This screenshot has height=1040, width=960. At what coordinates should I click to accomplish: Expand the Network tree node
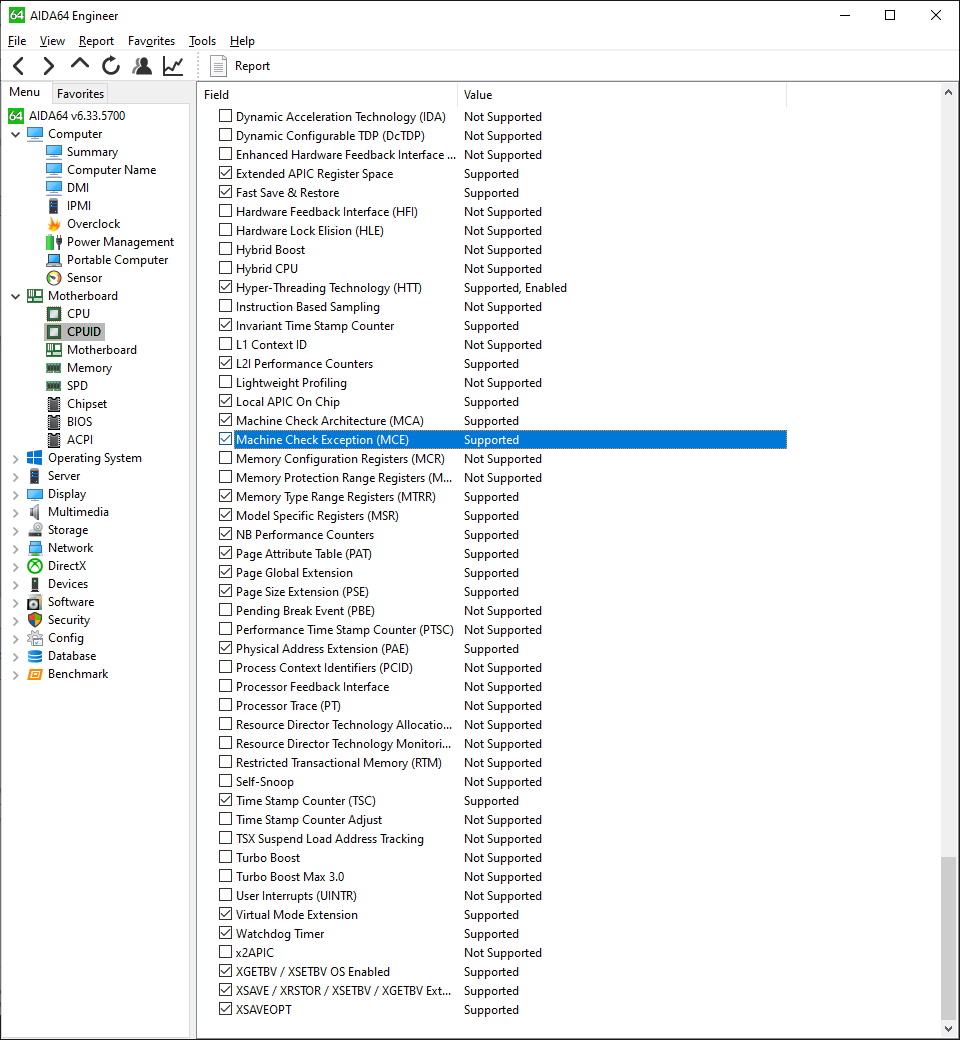coord(15,548)
